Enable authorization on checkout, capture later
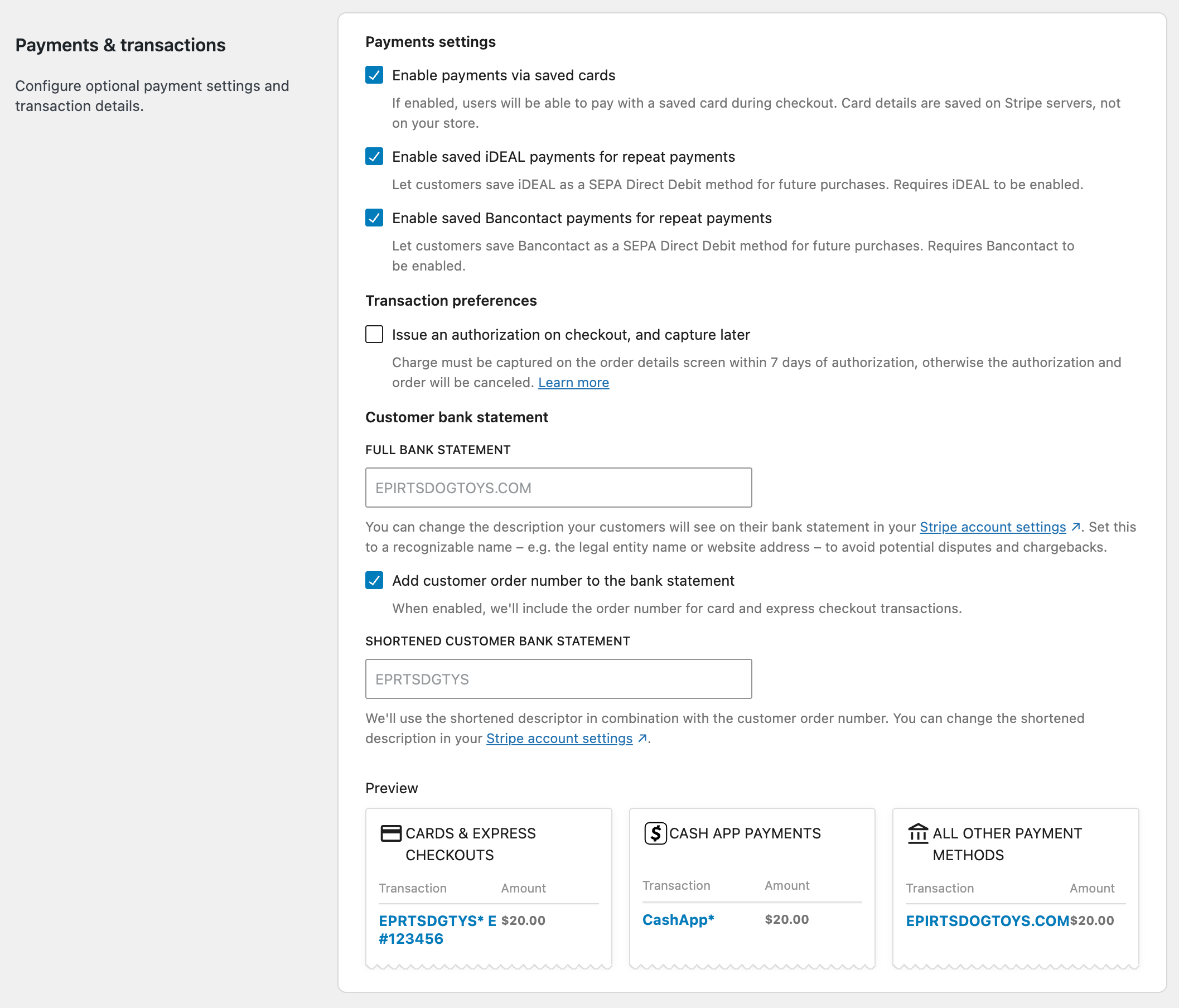The image size is (1179, 1008). coord(374,334)
